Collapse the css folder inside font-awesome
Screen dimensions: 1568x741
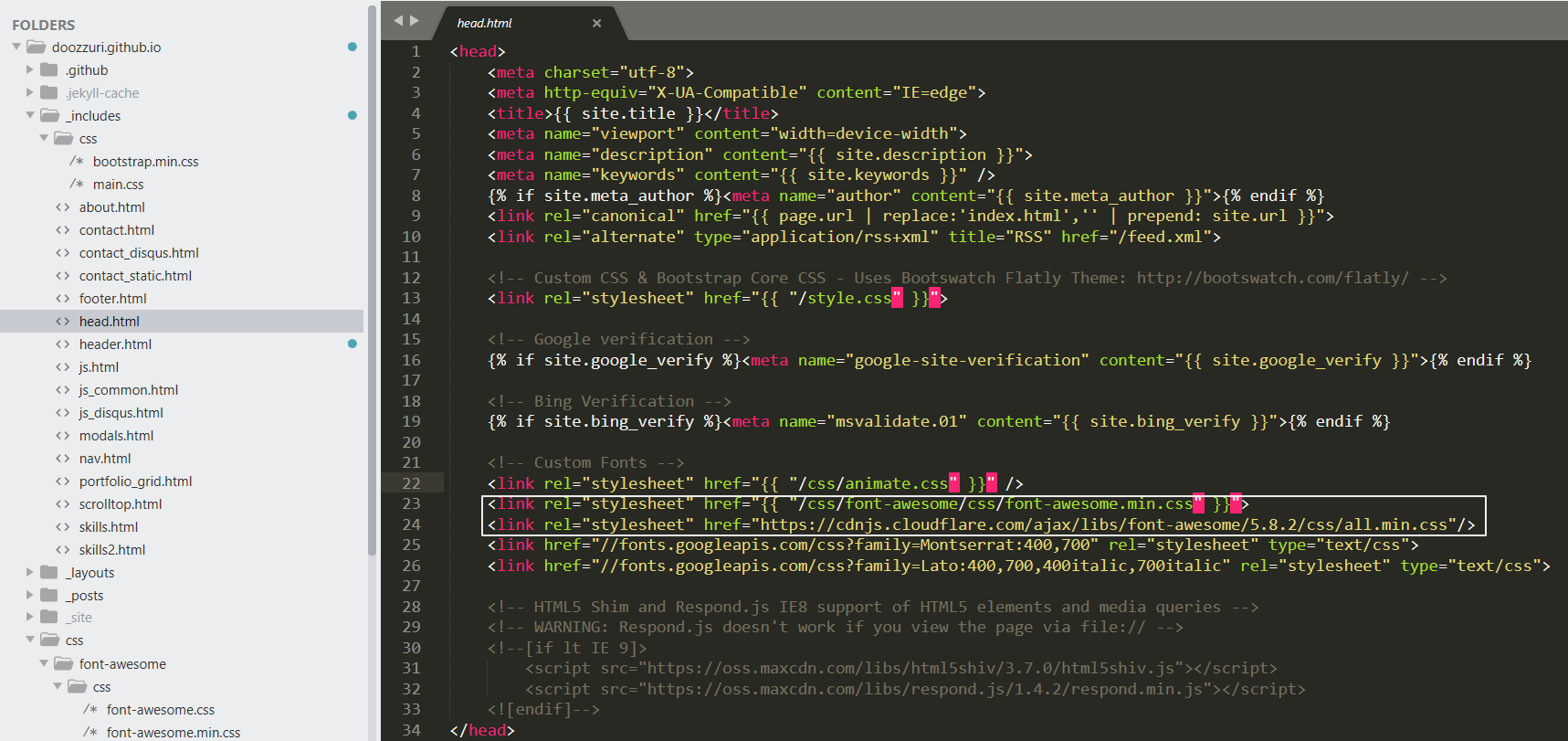point(58,686)
